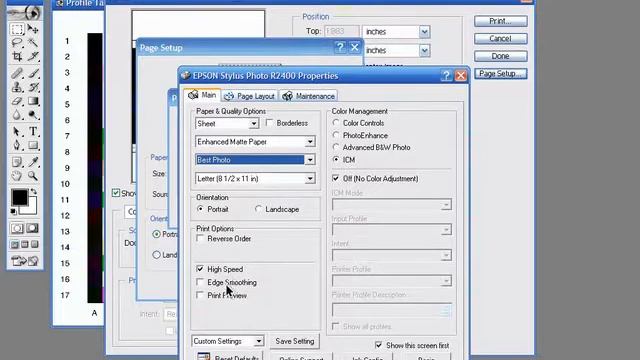The height and width of the screenshot is (360, 640).
Task: Select the PhotoEnhance radio button
Action: [x=336, y=135]
